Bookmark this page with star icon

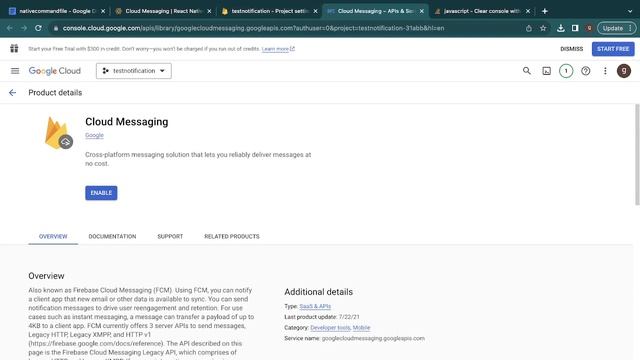point(543,28)
